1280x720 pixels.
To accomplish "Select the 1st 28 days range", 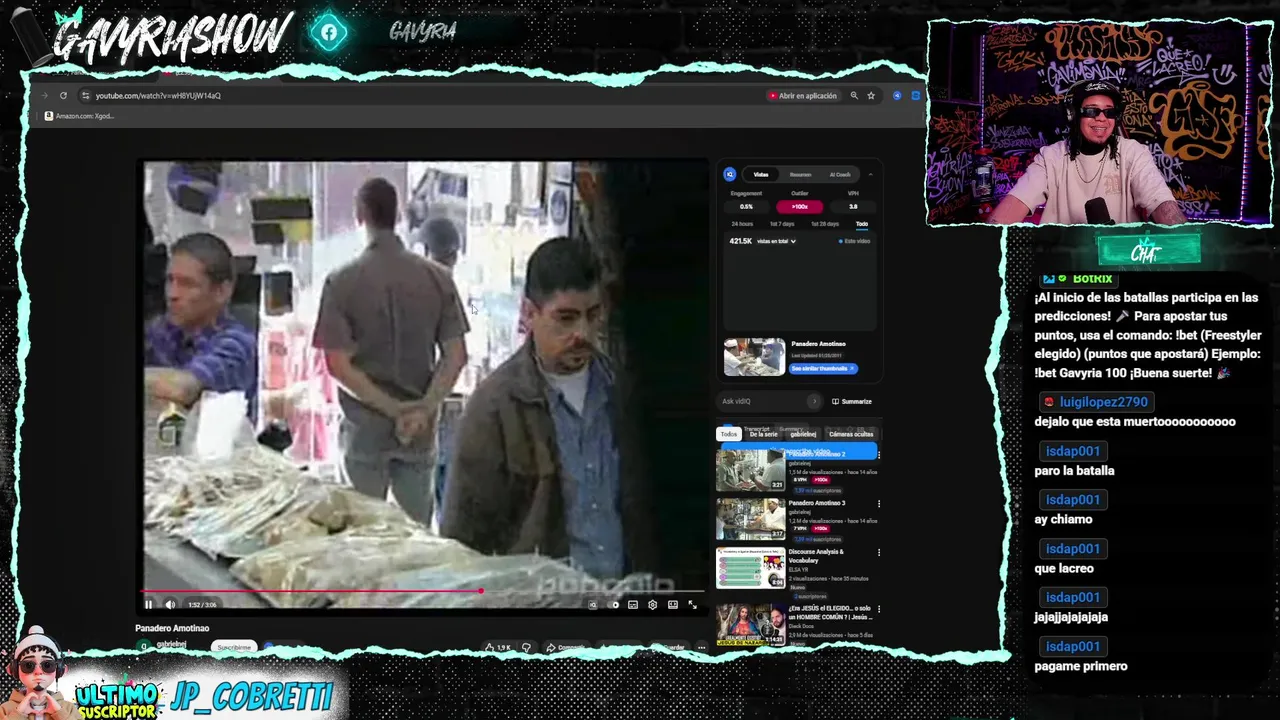I will pyautogui.click(x=825, y=224).
